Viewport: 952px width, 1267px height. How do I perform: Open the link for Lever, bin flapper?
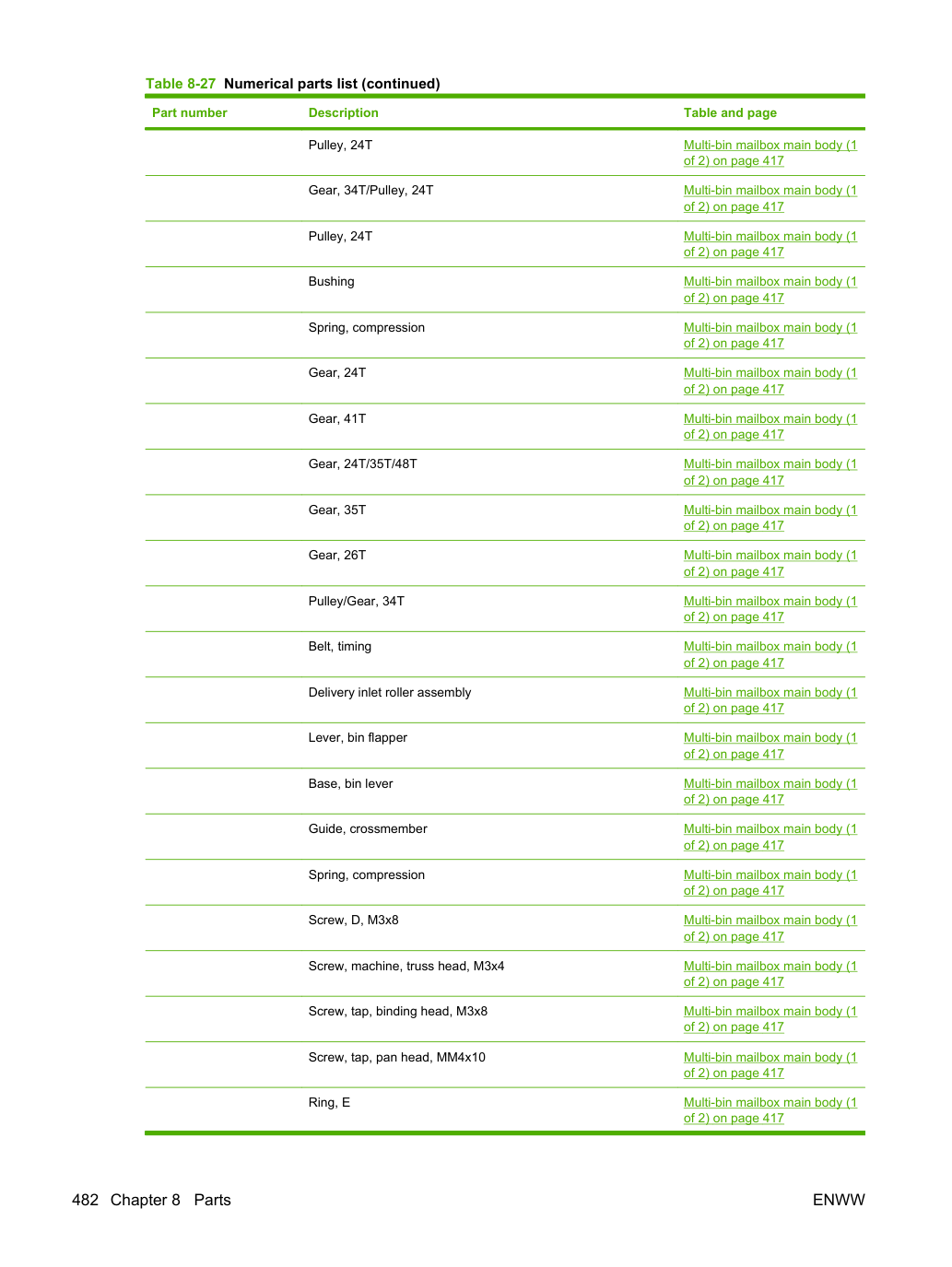[770, 746]
